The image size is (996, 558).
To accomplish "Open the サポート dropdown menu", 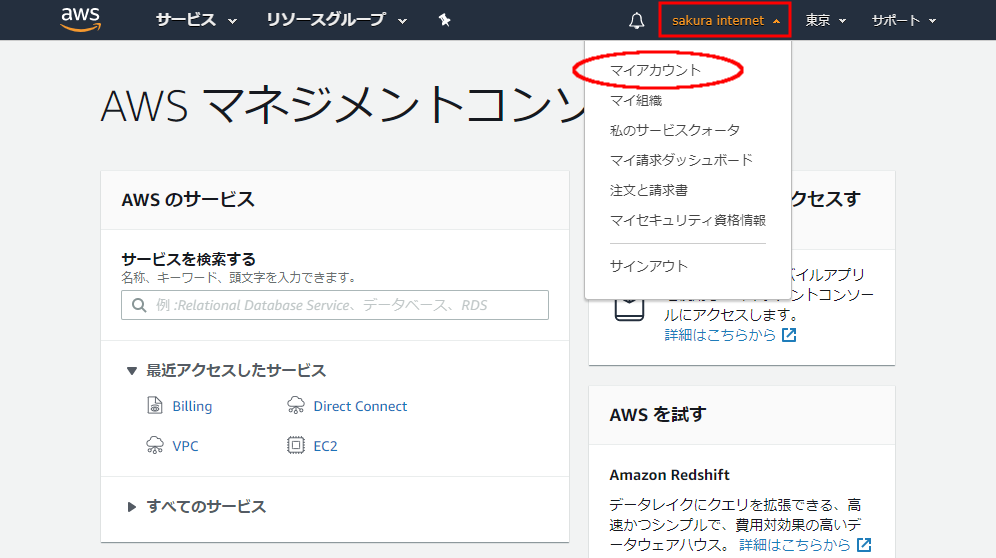I will [903, 20].
